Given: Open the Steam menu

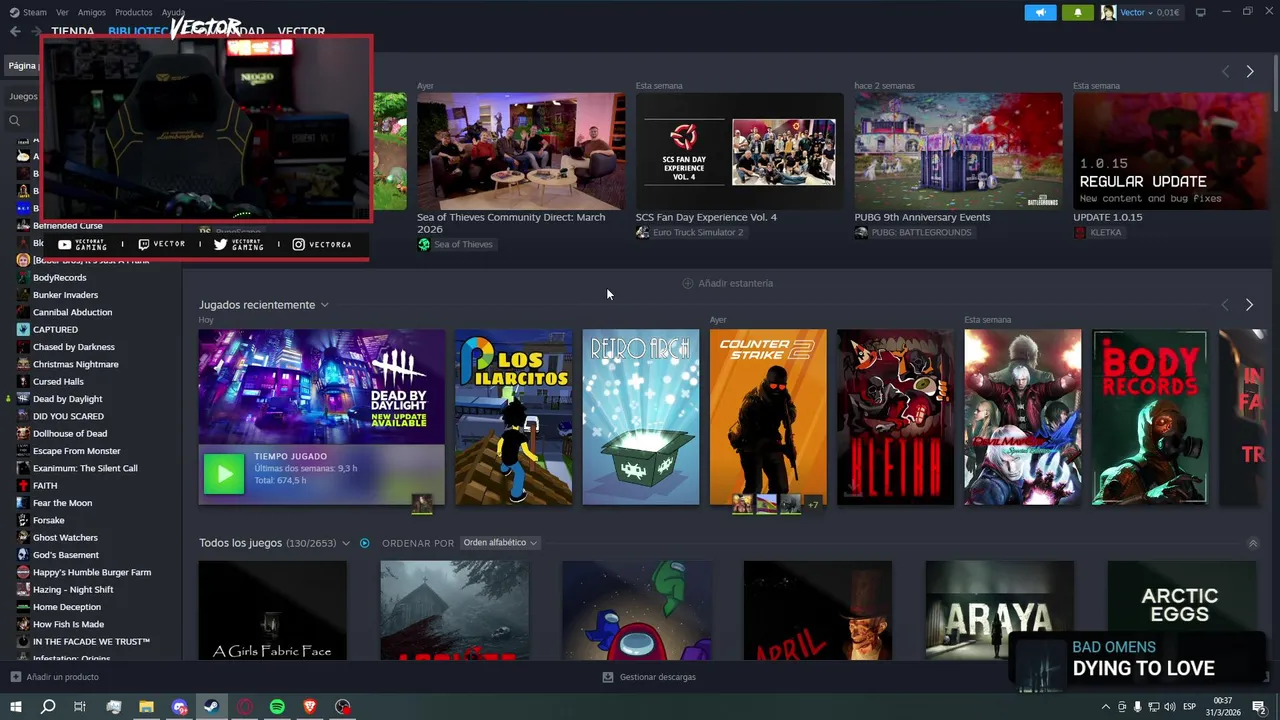Looking at the screenshot, I should point(35,12).
